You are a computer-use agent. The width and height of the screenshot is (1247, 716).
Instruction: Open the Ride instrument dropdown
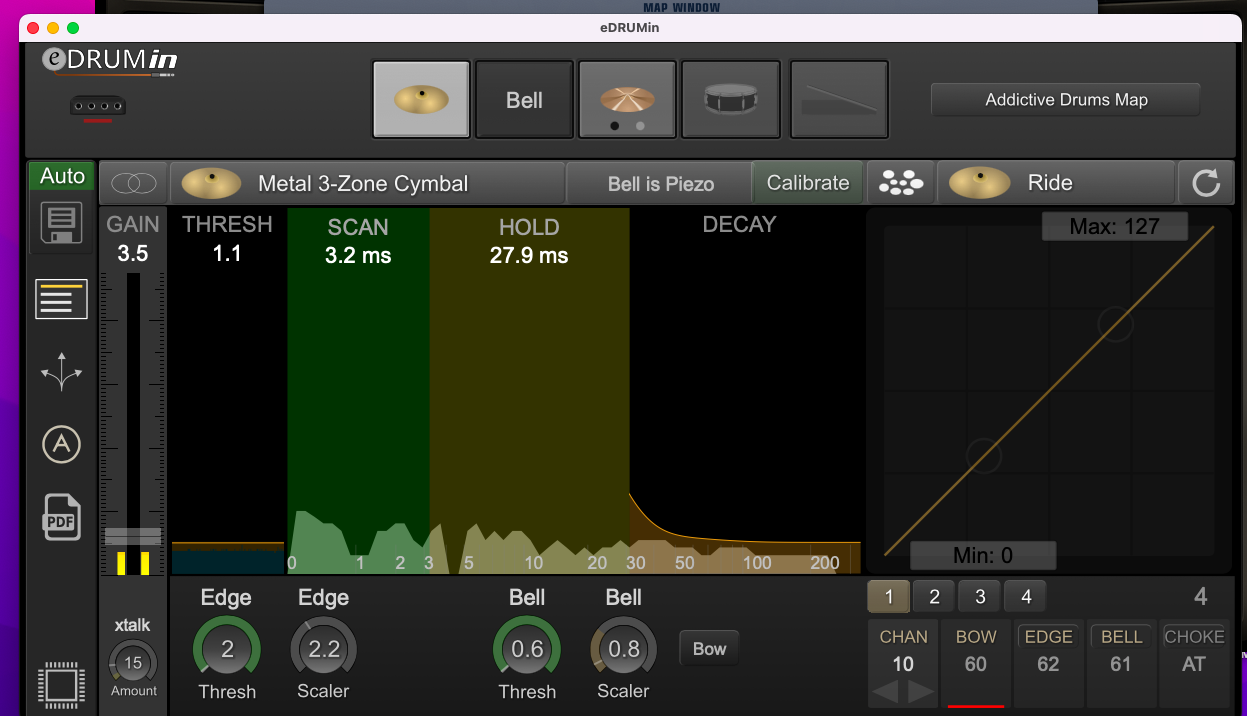coord(1056,183)
